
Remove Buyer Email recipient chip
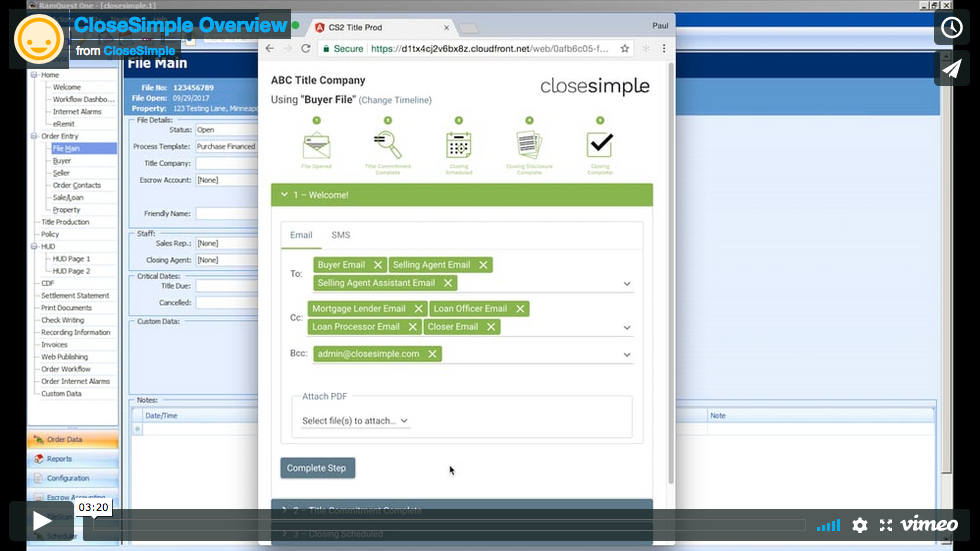click(378, 265)
